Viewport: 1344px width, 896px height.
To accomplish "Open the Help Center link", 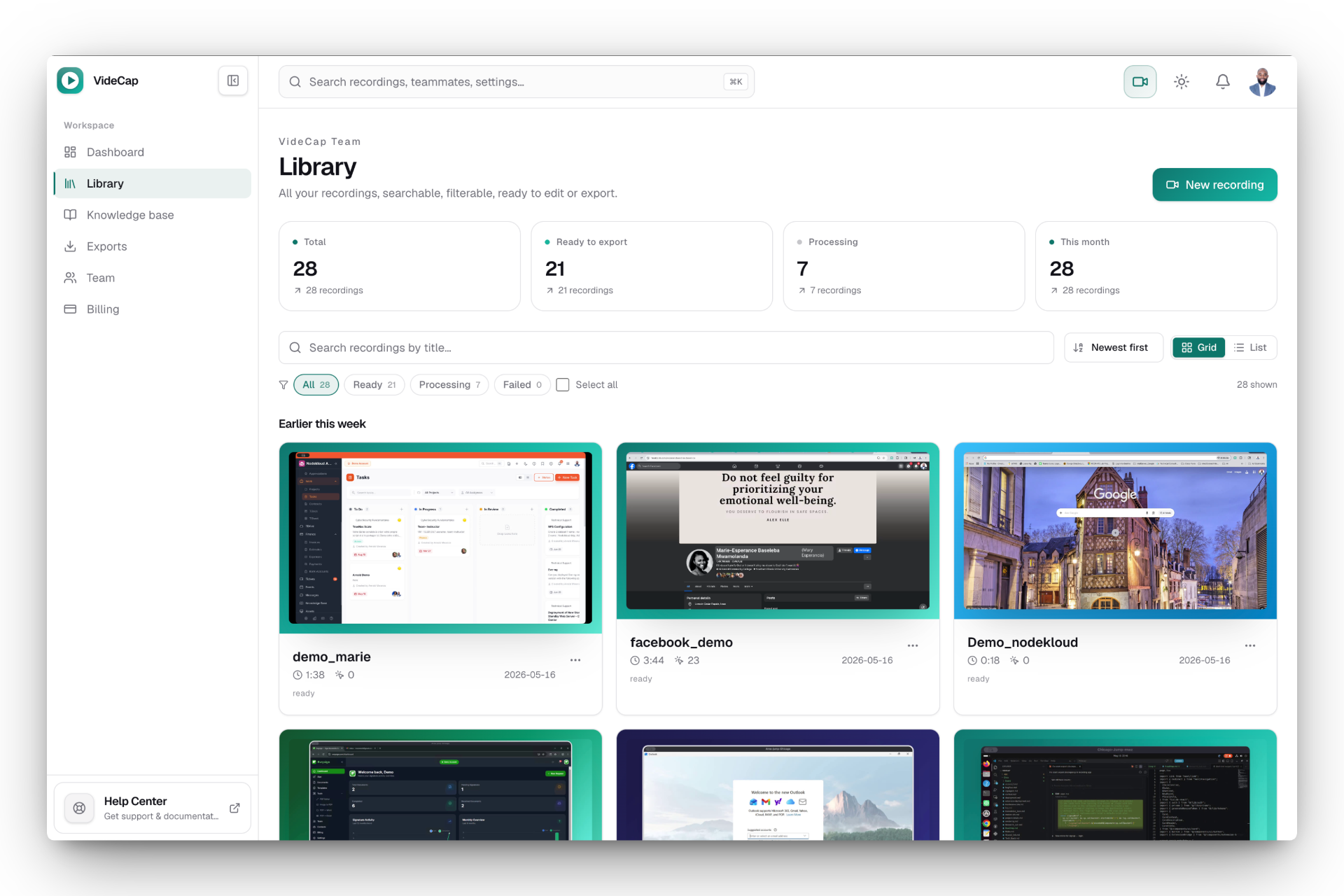I will click(153, 808).
